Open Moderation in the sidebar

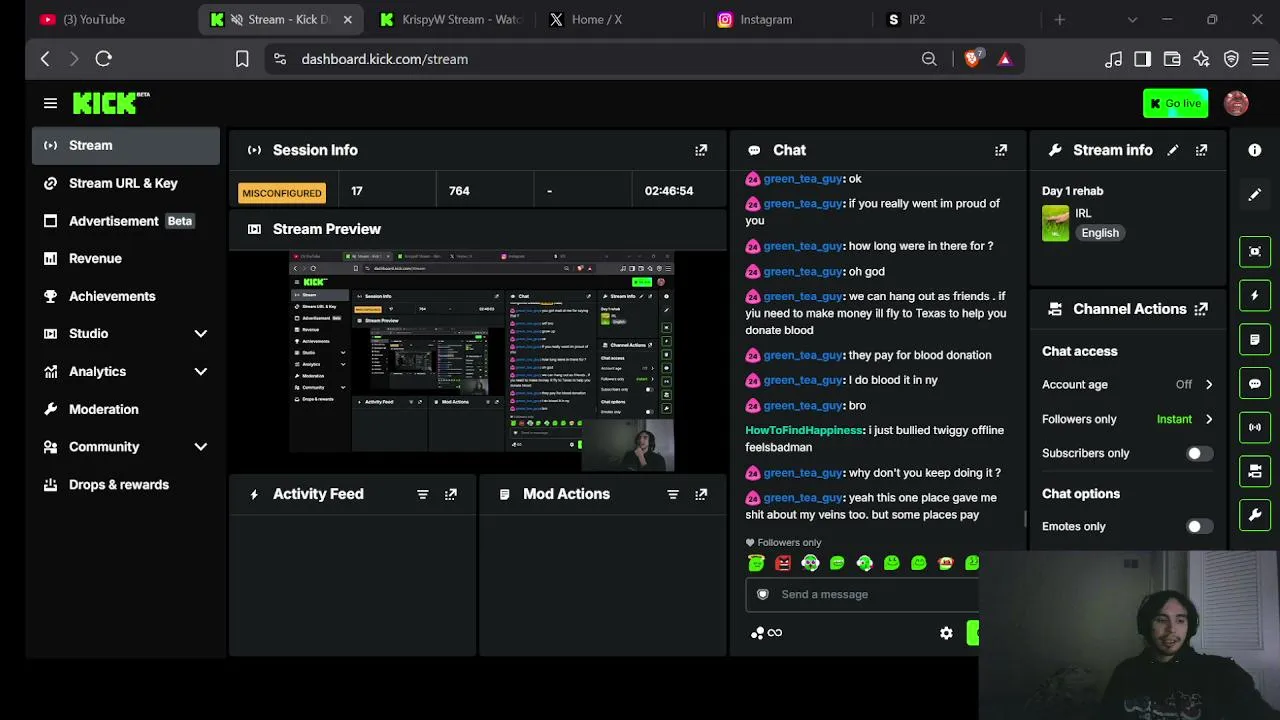[x=126, y=409]
